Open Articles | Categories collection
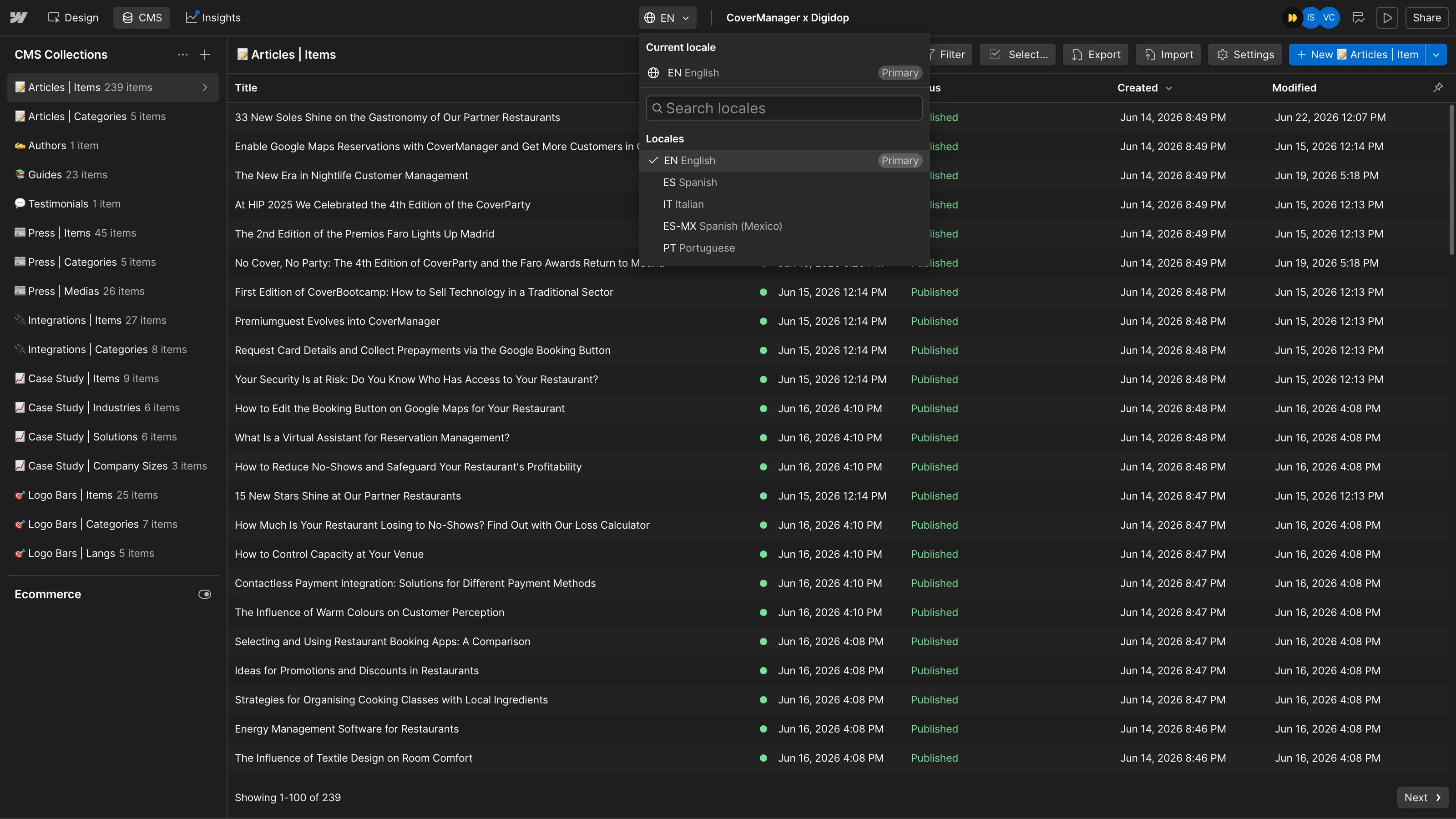Screen dimensions: 1456x819 click(113, 116)
